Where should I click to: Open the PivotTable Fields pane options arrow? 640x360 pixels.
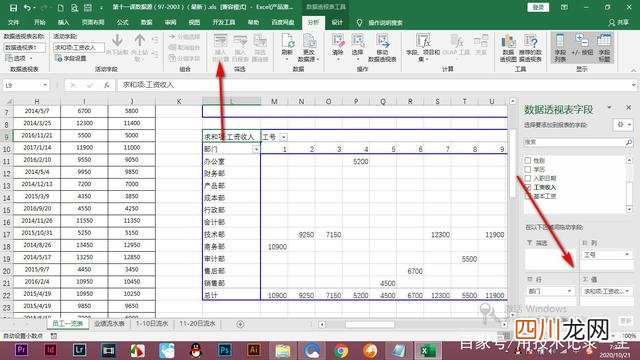pos(609,108)
